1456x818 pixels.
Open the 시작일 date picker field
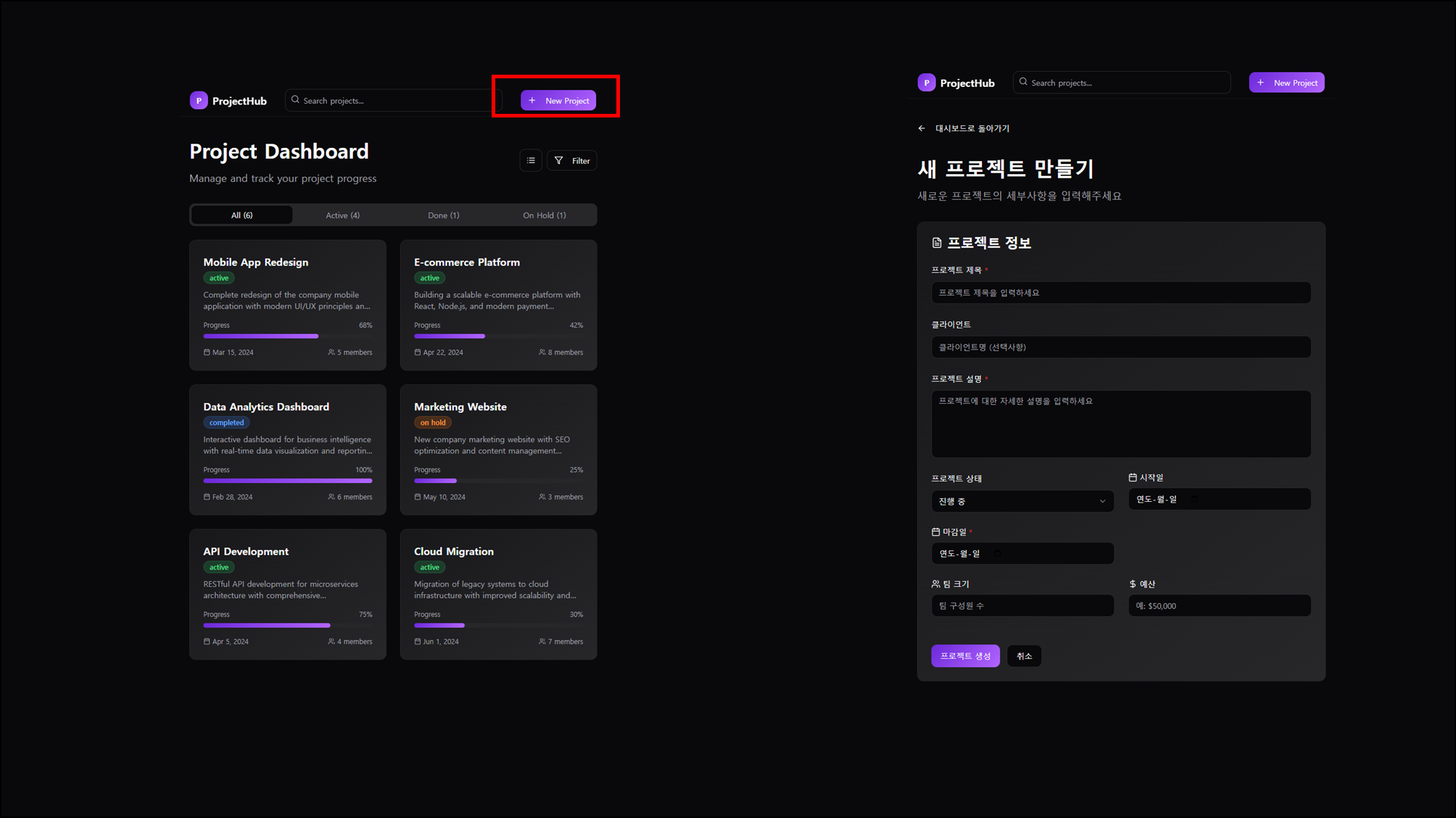[1219, 499]
